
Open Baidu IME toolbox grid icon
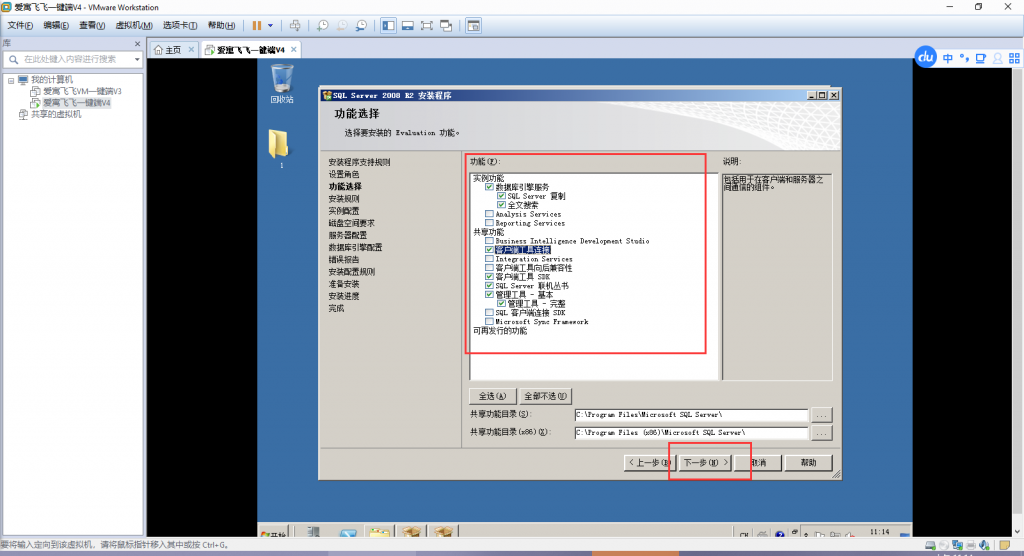tap(1014, 58)
